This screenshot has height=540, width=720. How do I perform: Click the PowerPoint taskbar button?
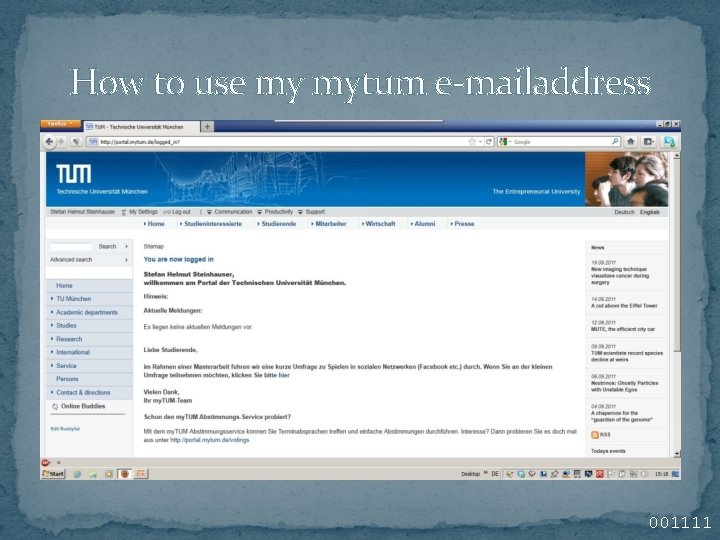click(x=141, y=473)
